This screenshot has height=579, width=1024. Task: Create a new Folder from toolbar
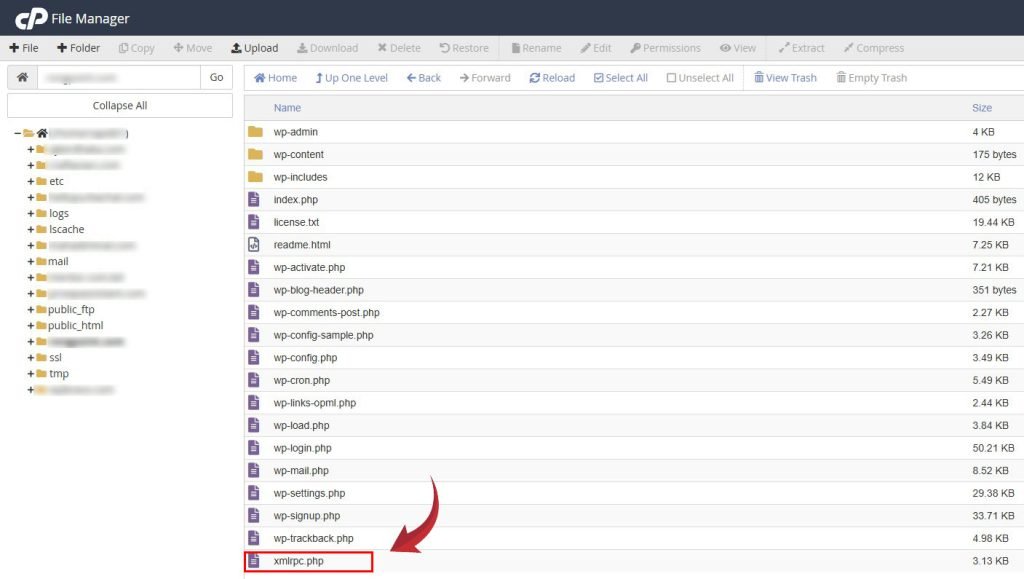(x=78, y=48)
